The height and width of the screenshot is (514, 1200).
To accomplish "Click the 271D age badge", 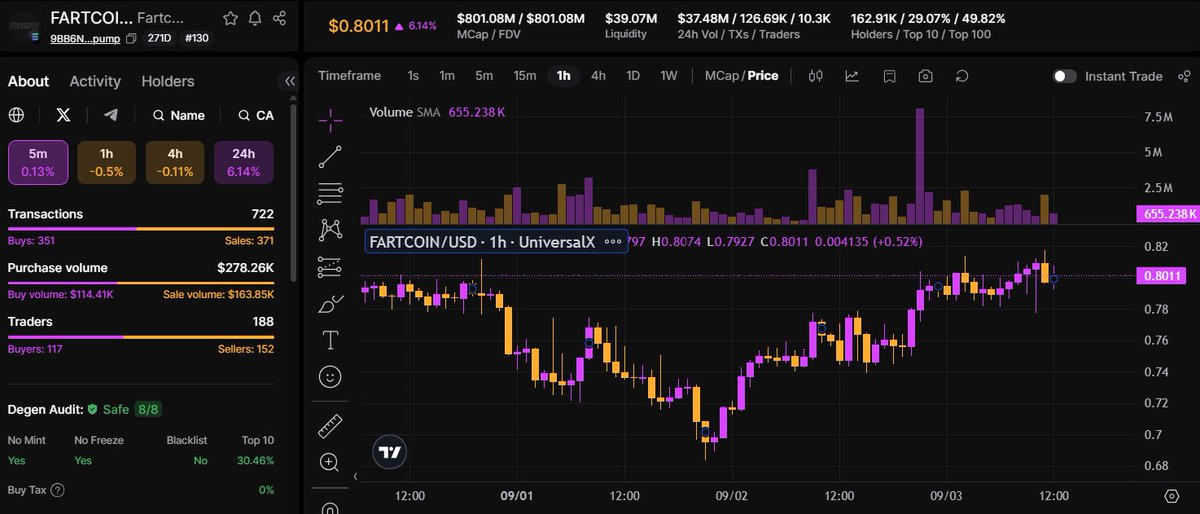I will [x=158, y=38].
